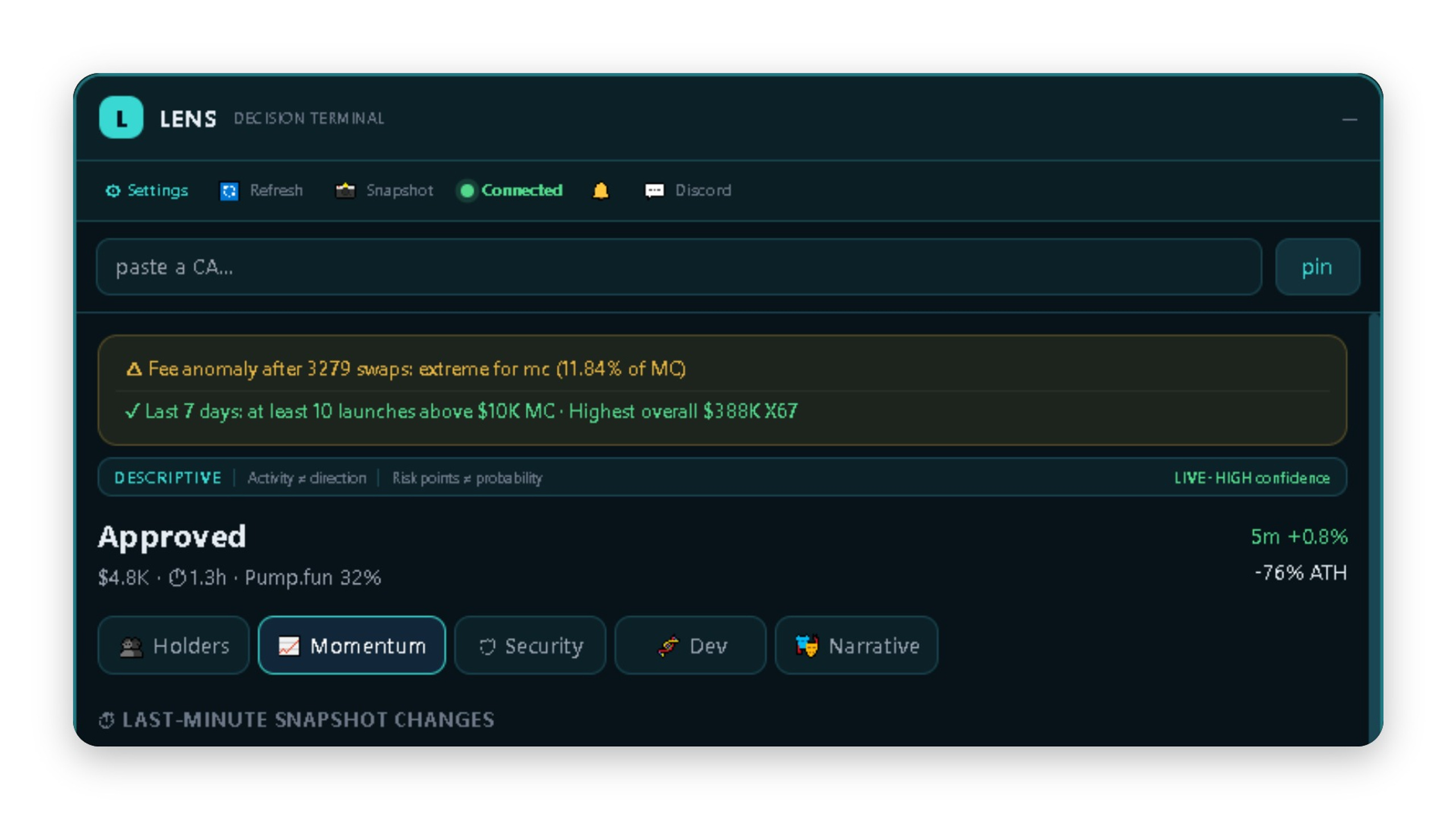Click 'Risk points ≠ probability' text
Screen dimensions: 1456x819
pos(467,478)
